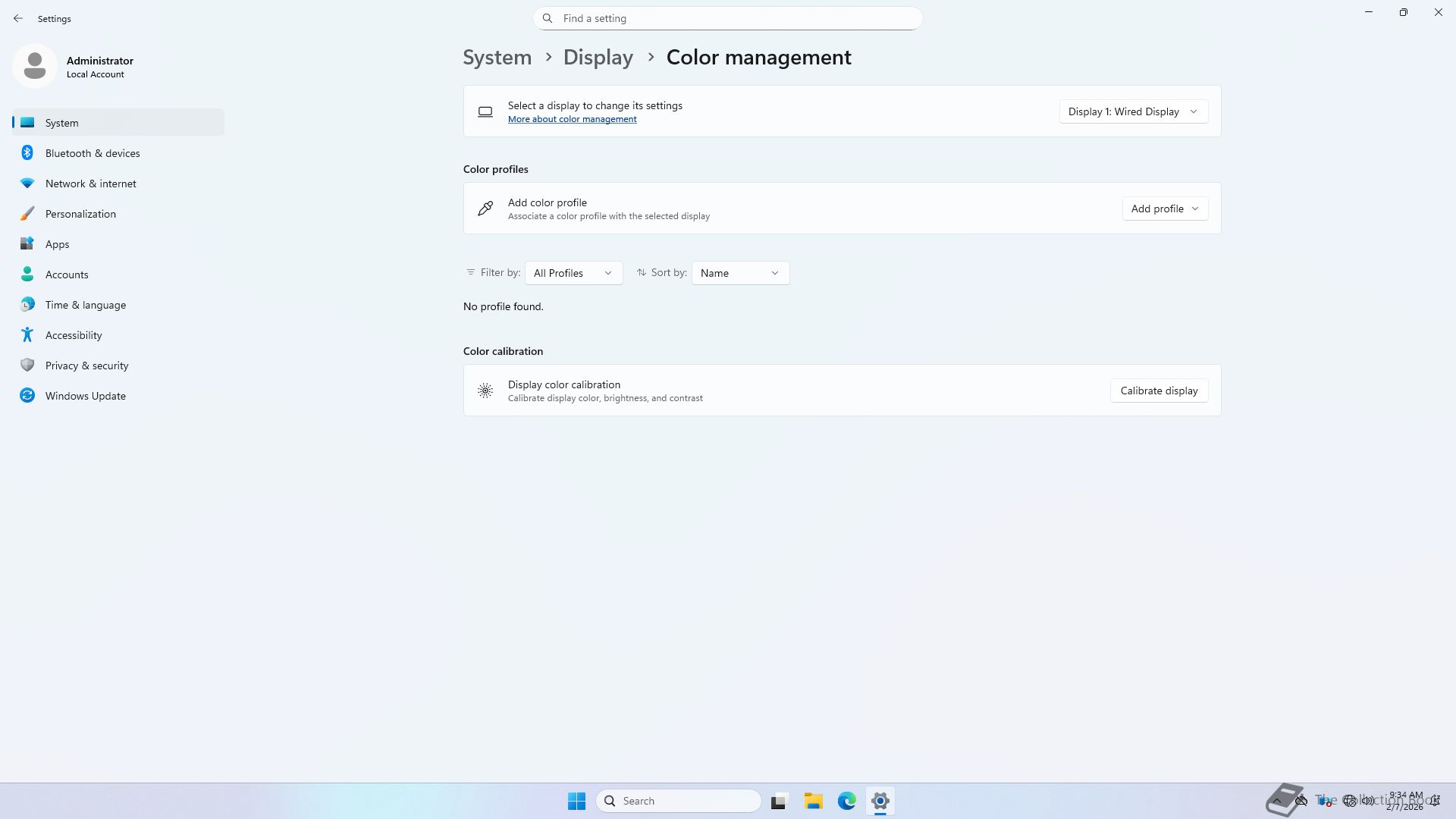Screen dimensions: 1456x819
Task: Select Apps in the sidebar
Action: 57,244
